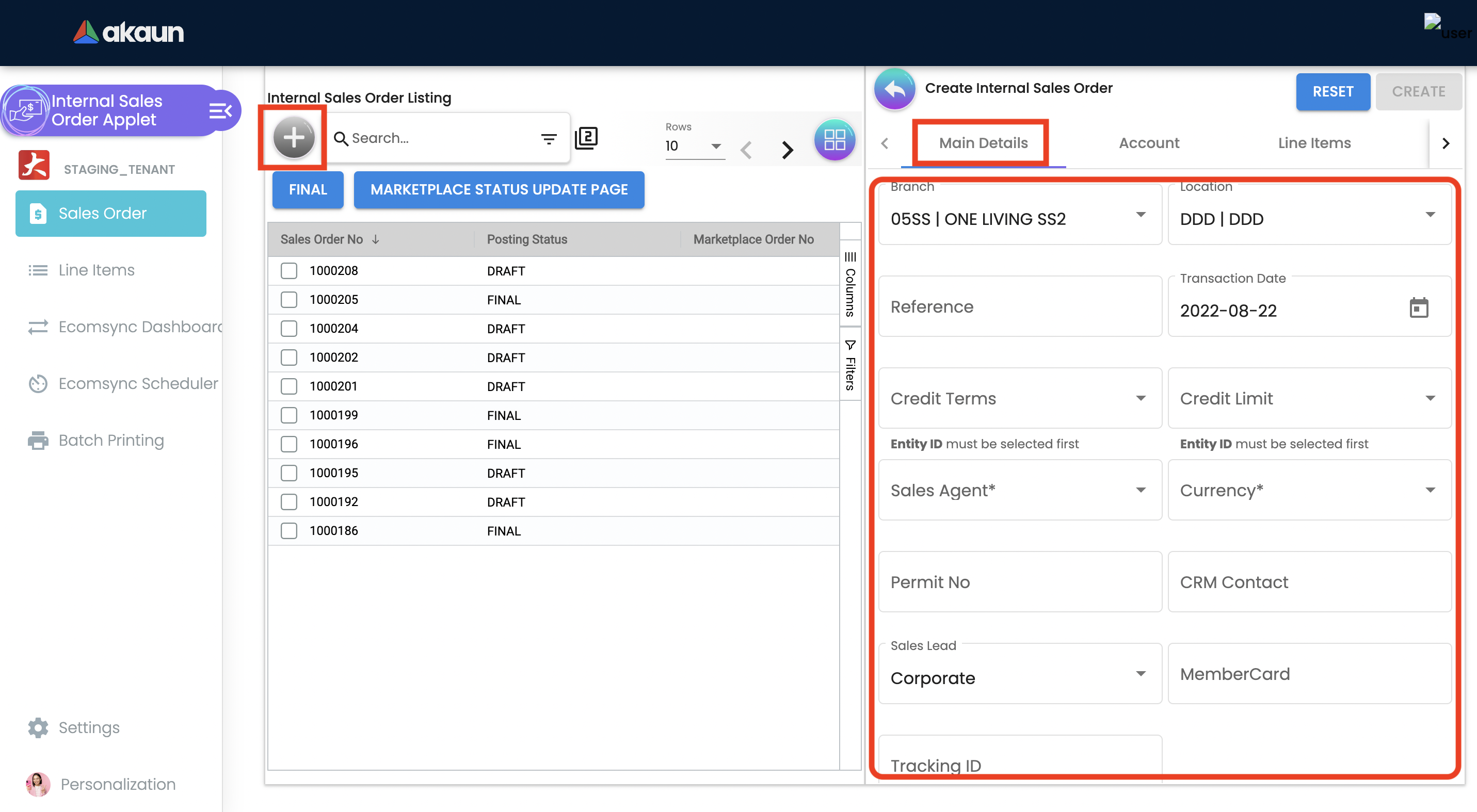Open the search filter options icon
This screenshot has height=812, width=1477.
click(549, 139)
